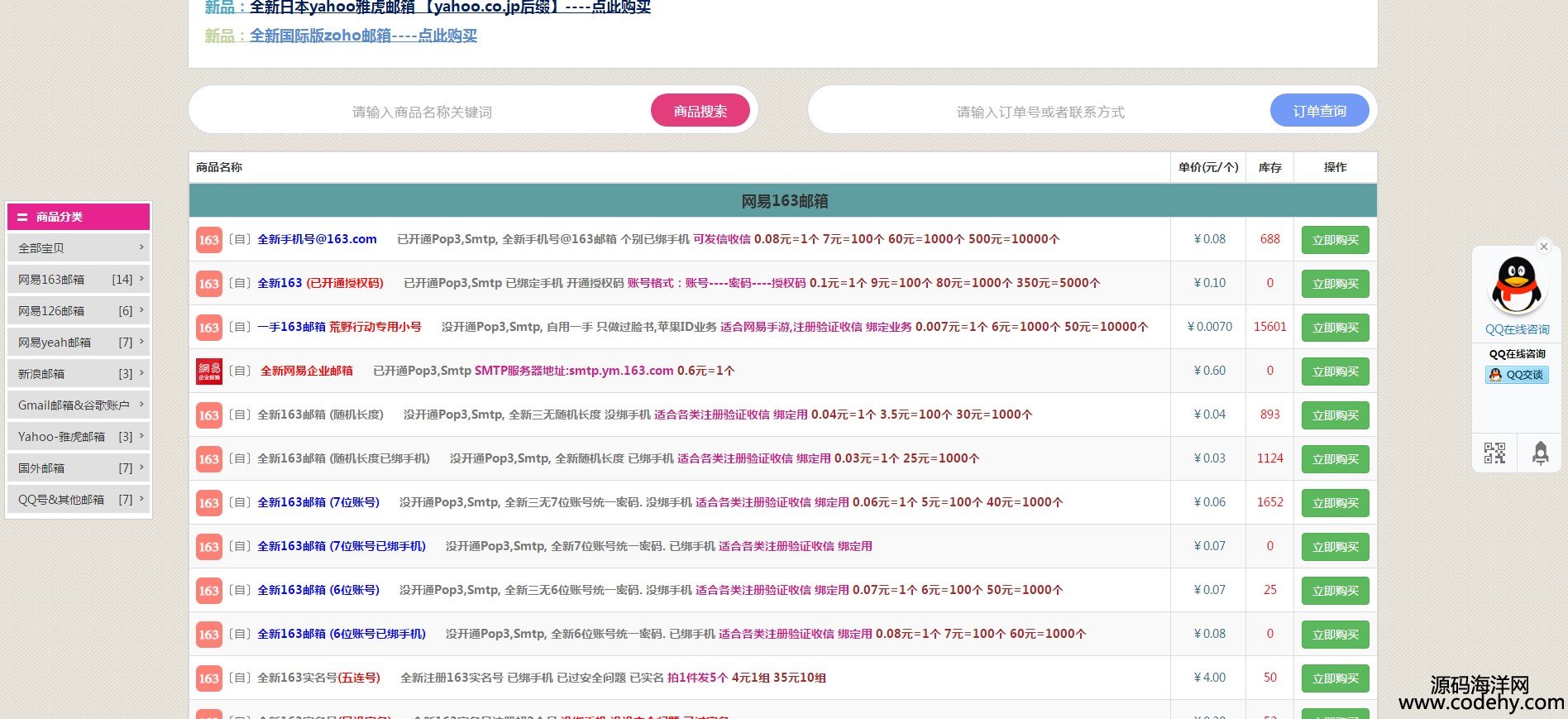Click the 163 icon for 全新163邮箱 (随机长度) row
This screenshot has height=719, width=1568.
[x=209, y=415]
